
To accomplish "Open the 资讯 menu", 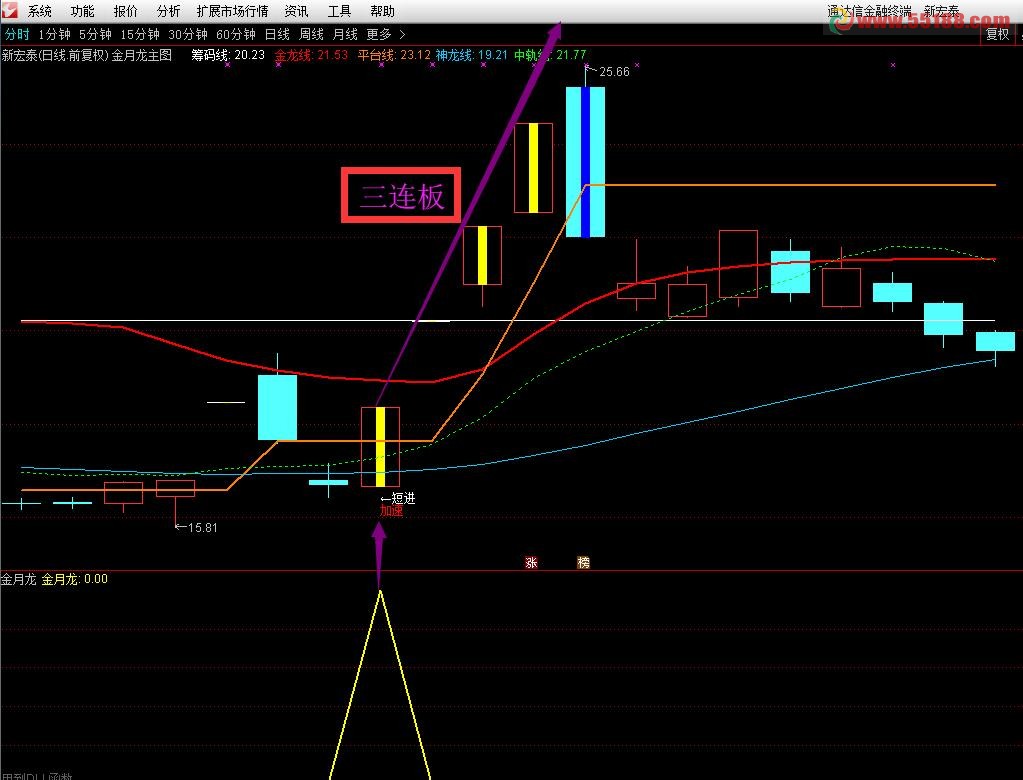I will tap(296, 12).
